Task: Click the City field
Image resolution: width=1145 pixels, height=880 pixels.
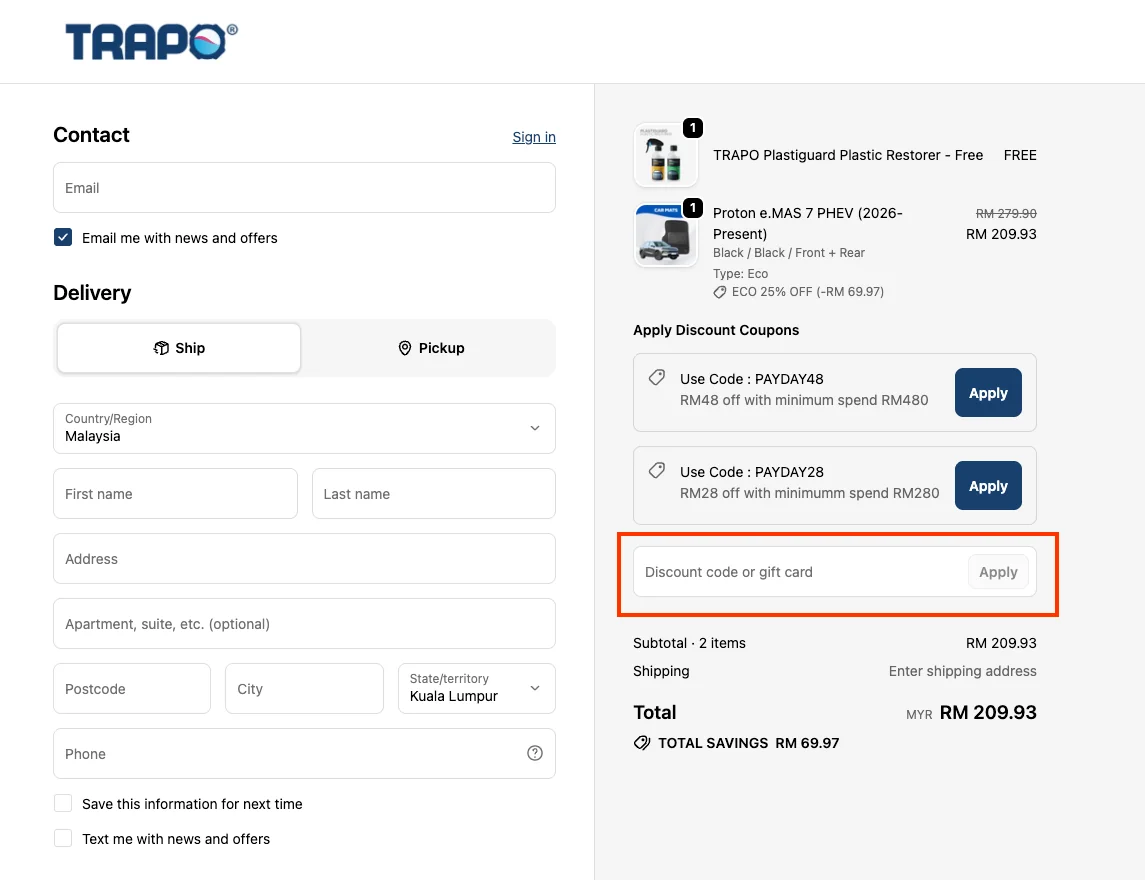Action: (x=305, y=688)
